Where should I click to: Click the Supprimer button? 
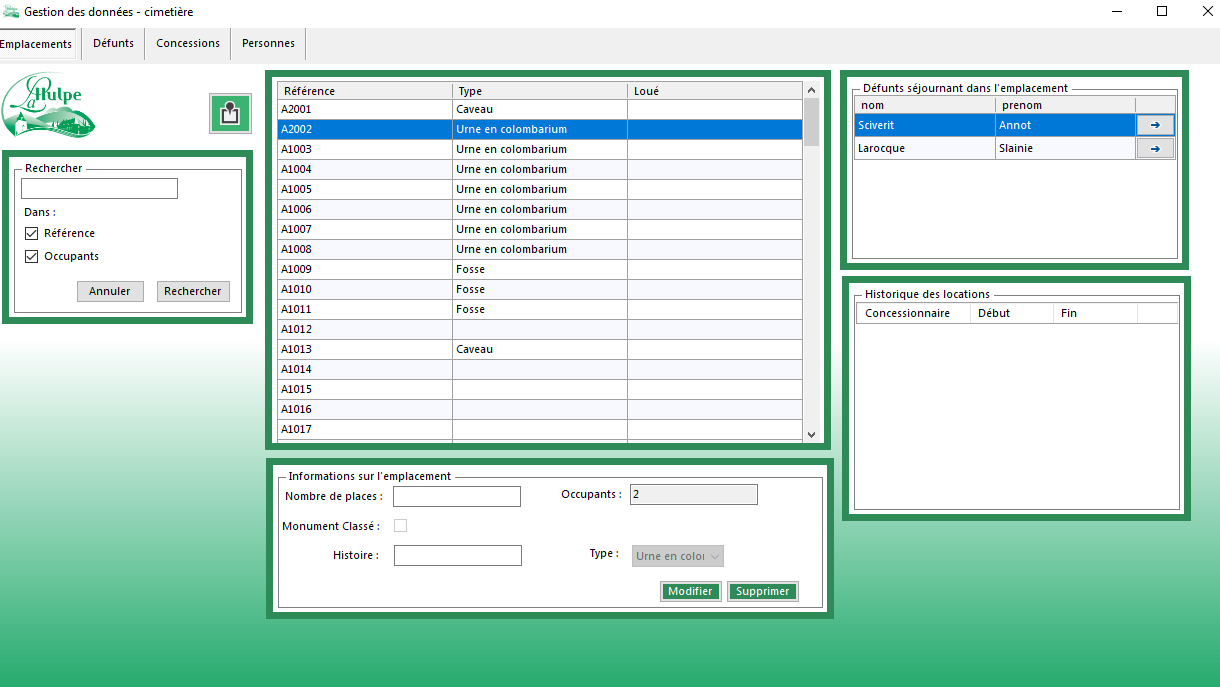762,591
